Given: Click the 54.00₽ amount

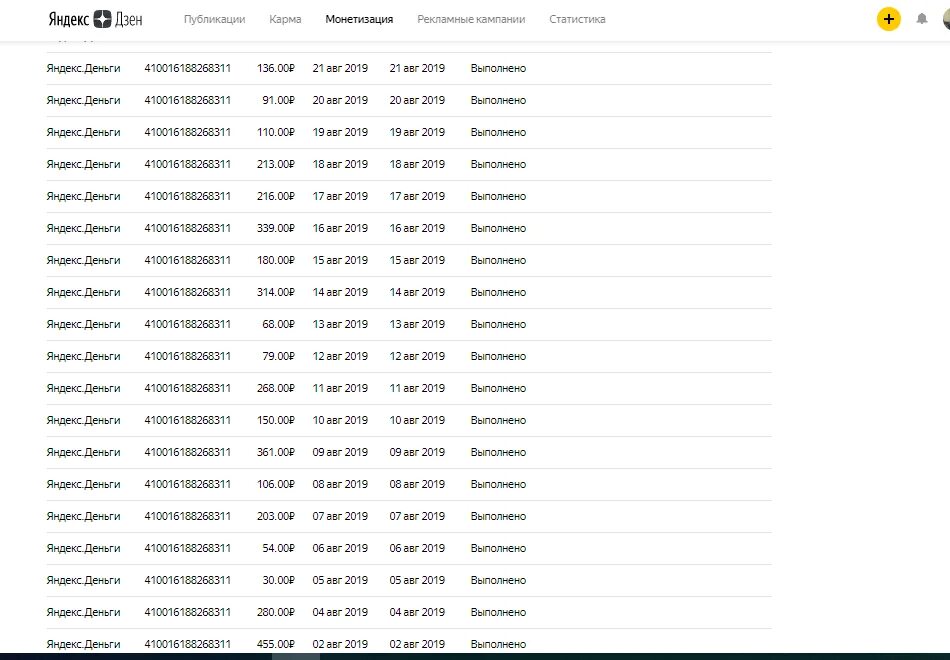Looking at the screenshot, I should tap(279, 548).
